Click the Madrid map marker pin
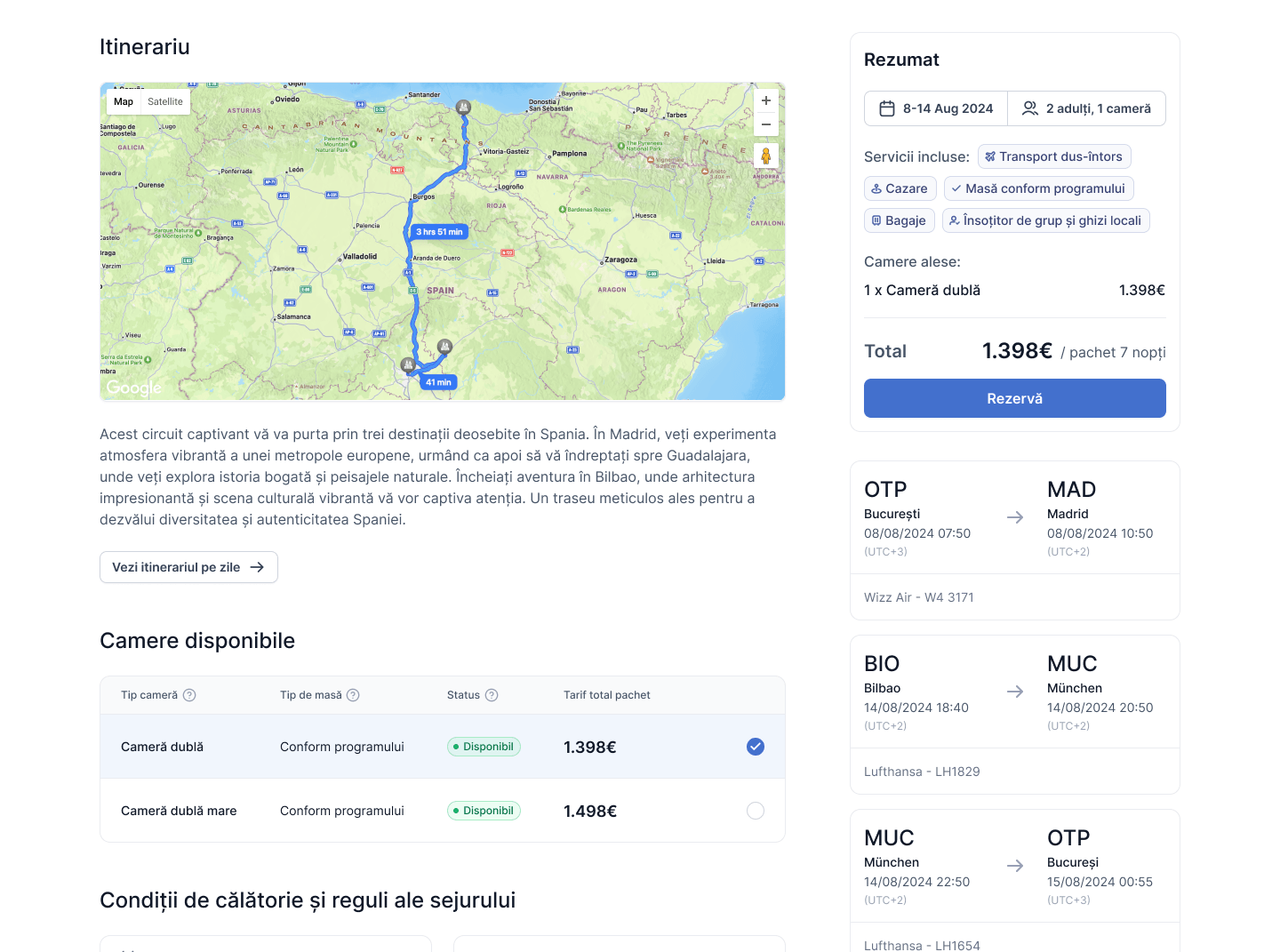The width and height of the screenshot is (1280, 952). tap(407, 364)
